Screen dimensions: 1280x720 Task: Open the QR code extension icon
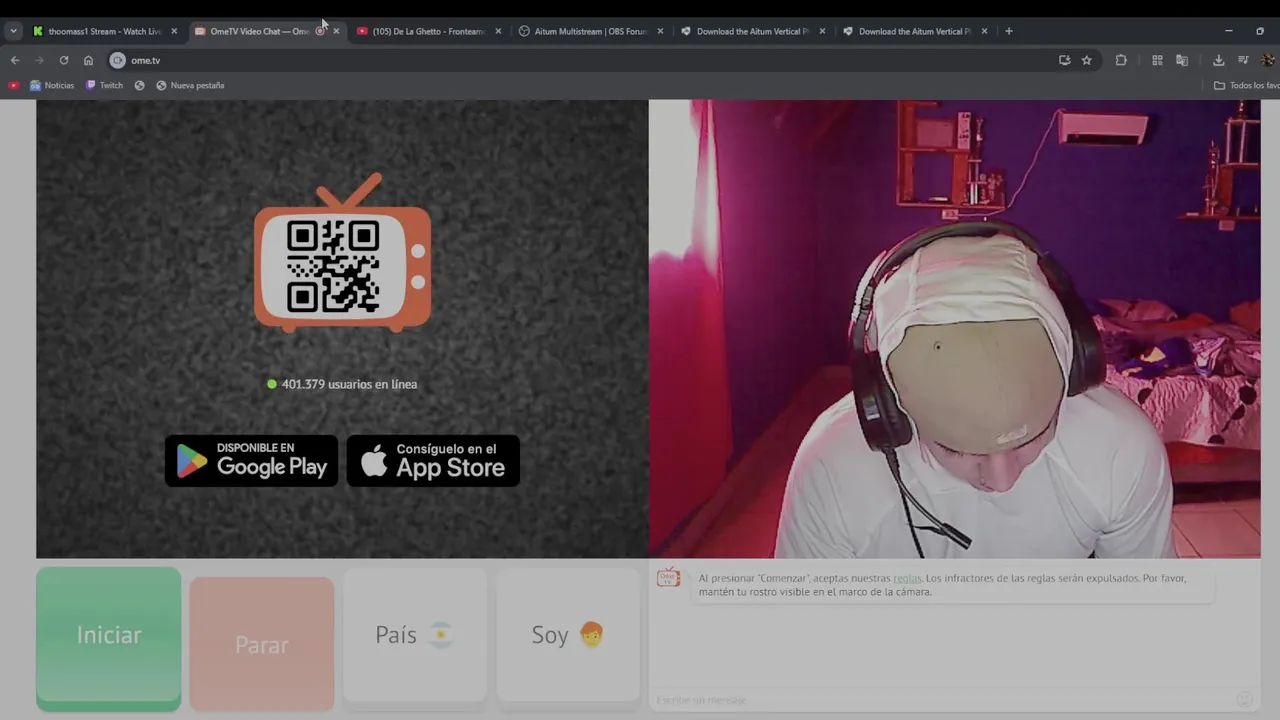[1158, 60]
